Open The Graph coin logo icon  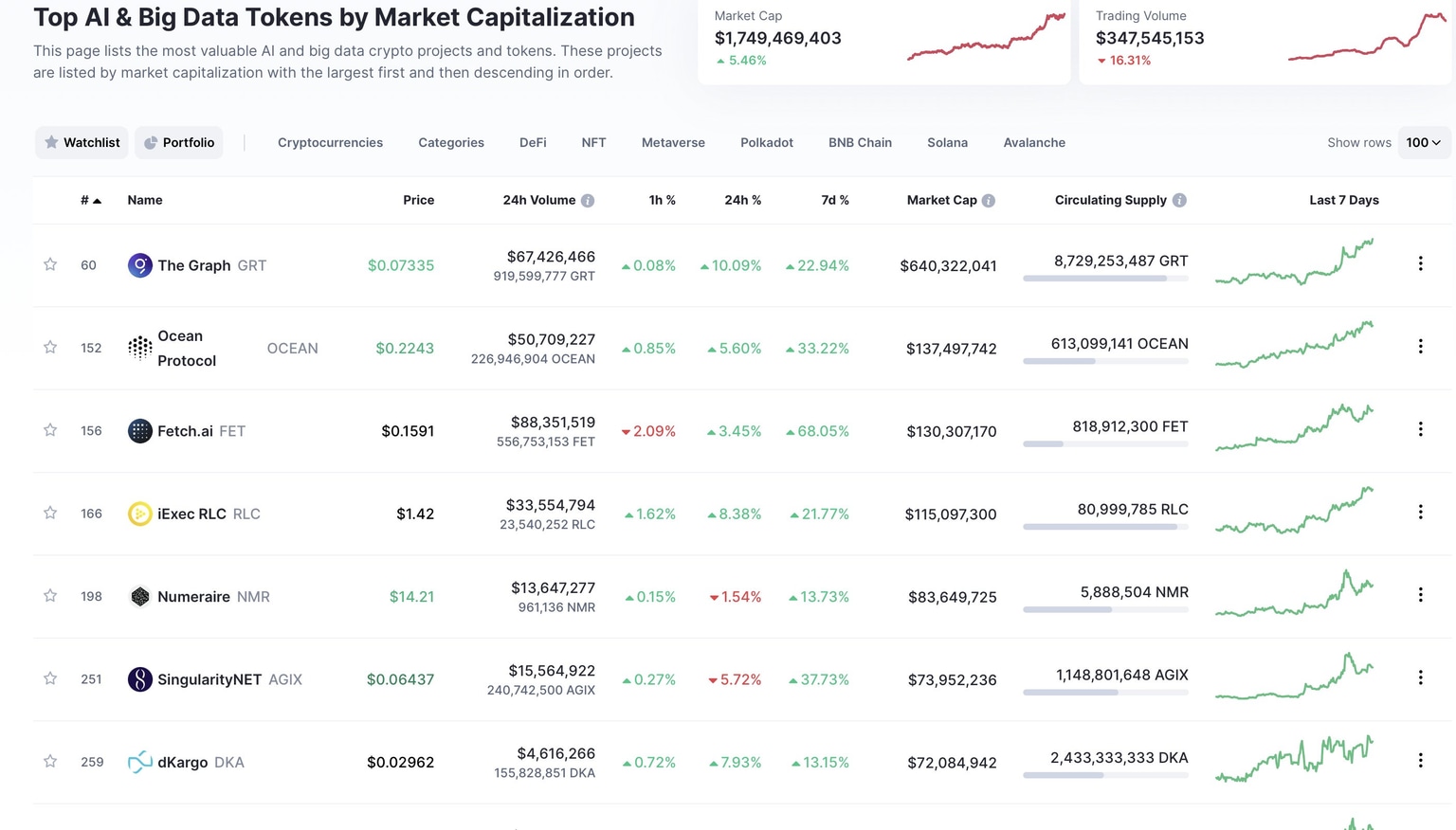[x=139, y=265]
